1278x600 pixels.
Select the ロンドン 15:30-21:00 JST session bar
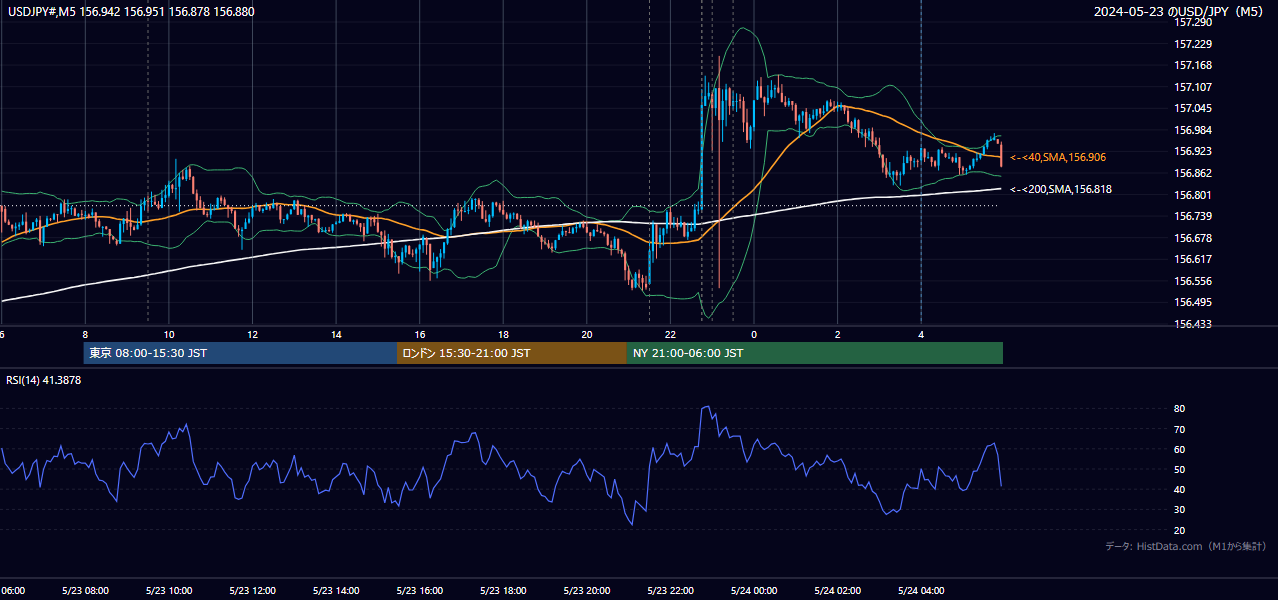512,353
